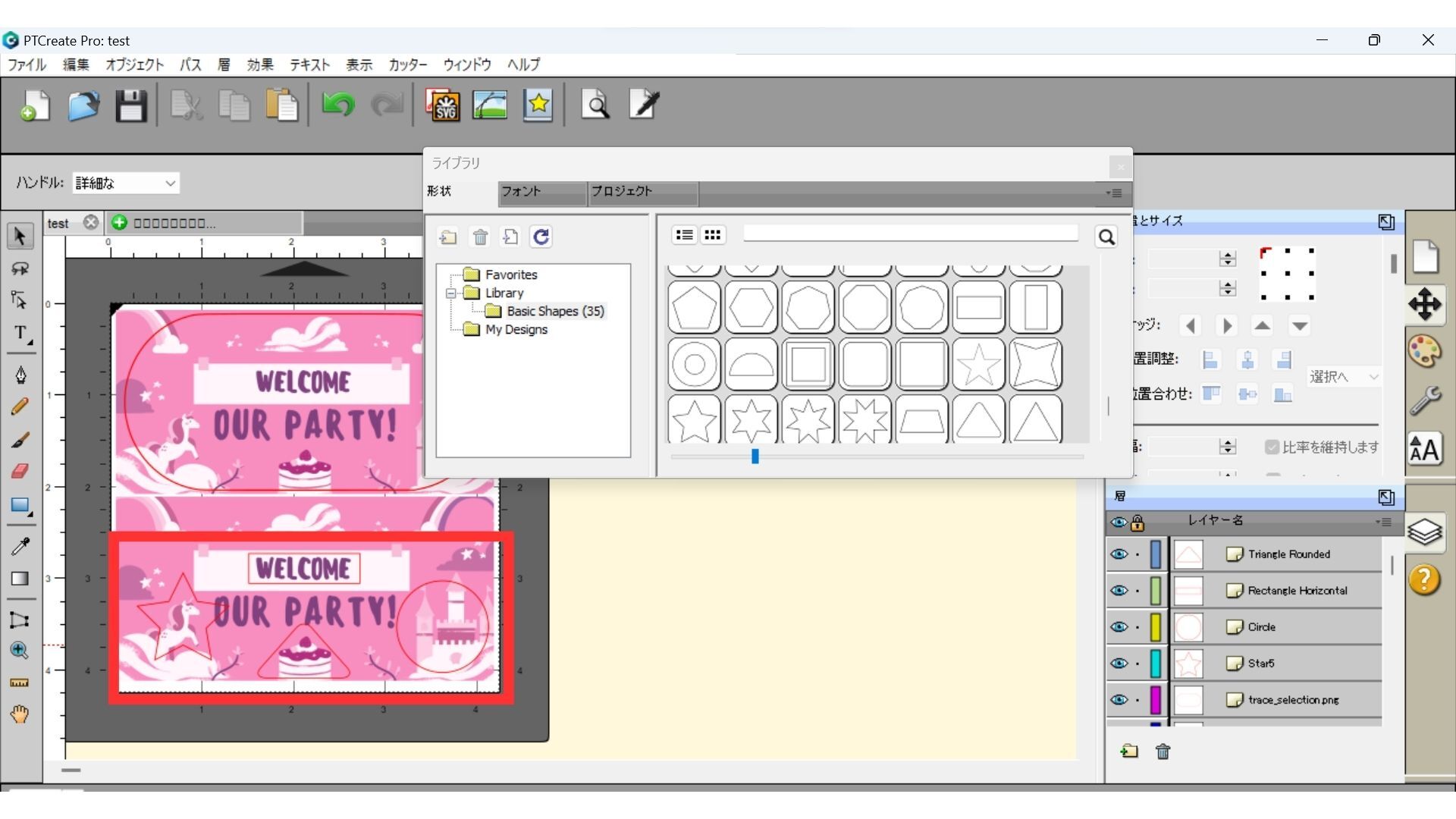This screenshot has width=1456, height=819.
Task: Click the Undo green arrow icon
Action: point(338,104)
